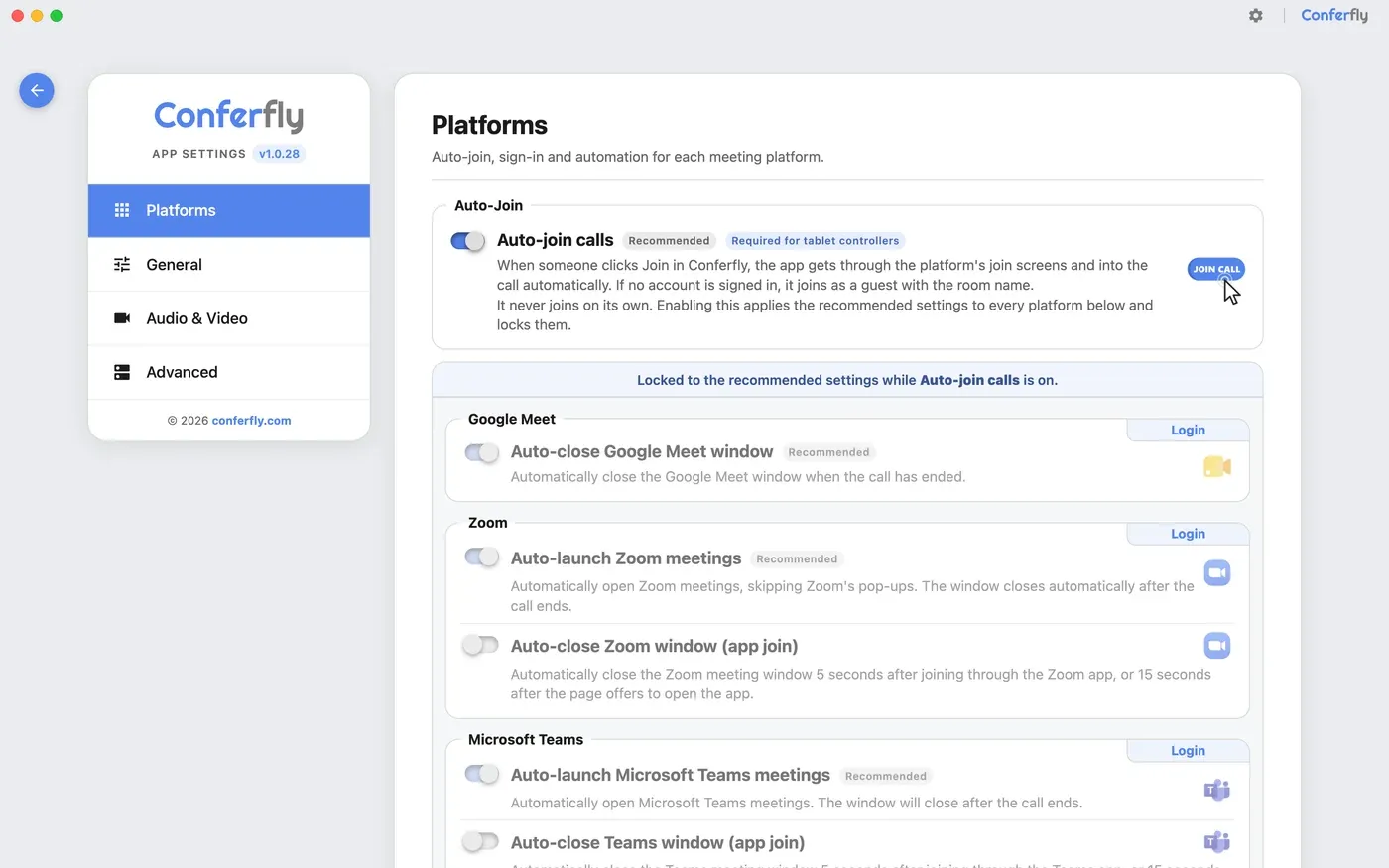
Task: Click the Zoom Login button
Action: pos(1188,534)
